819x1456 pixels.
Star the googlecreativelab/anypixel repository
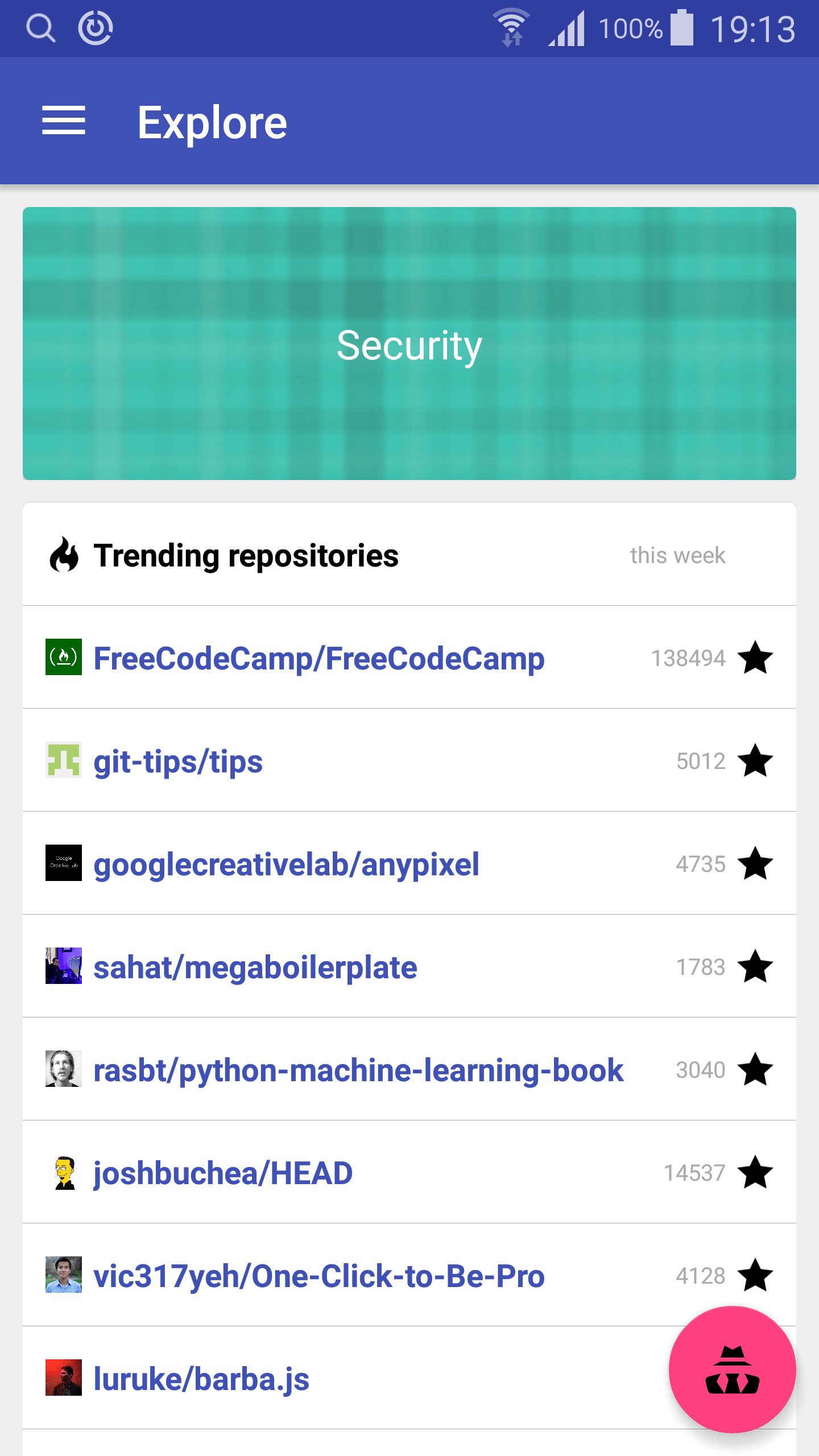click(x=755, y=863)
